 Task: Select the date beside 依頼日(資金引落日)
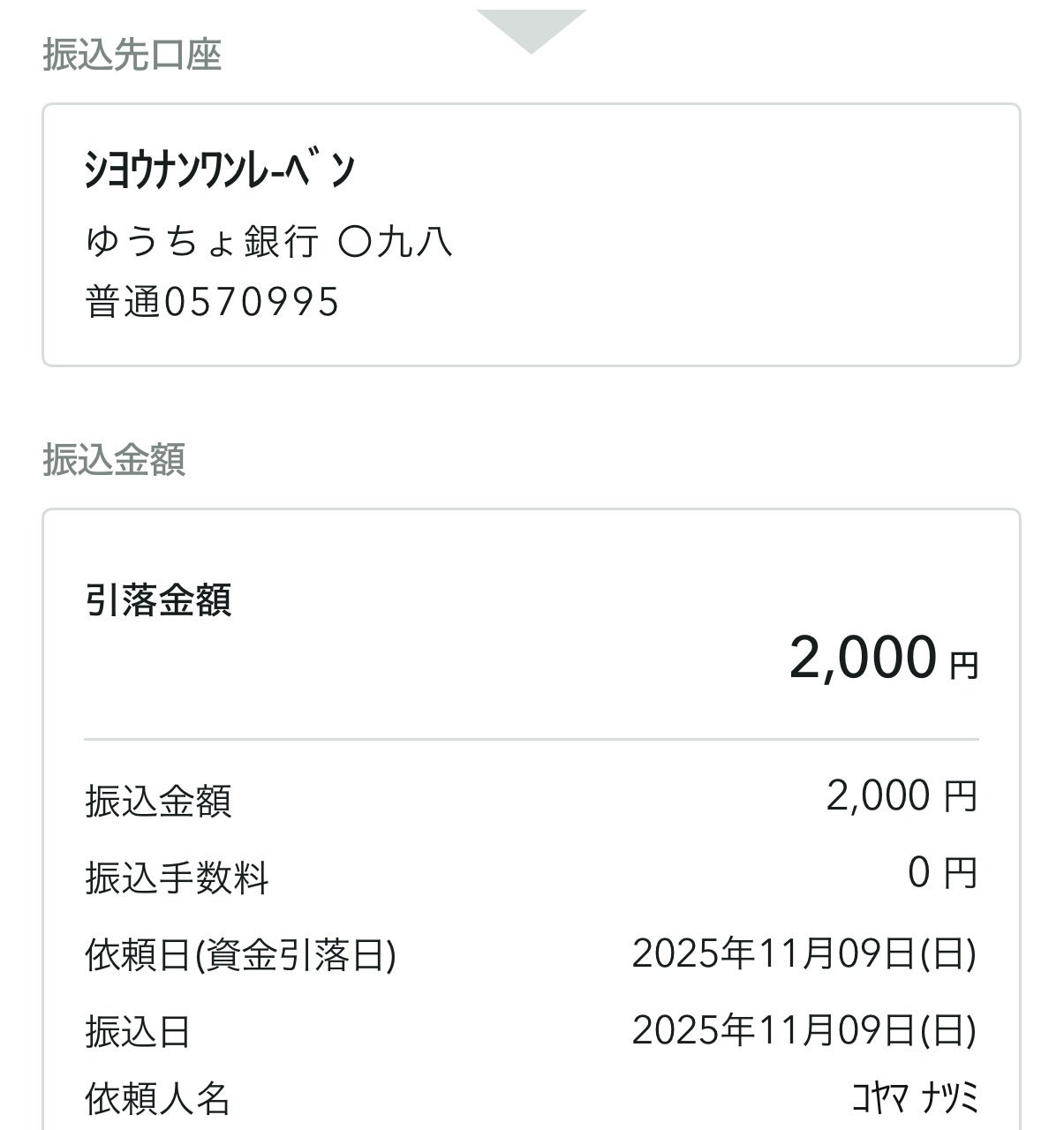[x=804, y=953]
